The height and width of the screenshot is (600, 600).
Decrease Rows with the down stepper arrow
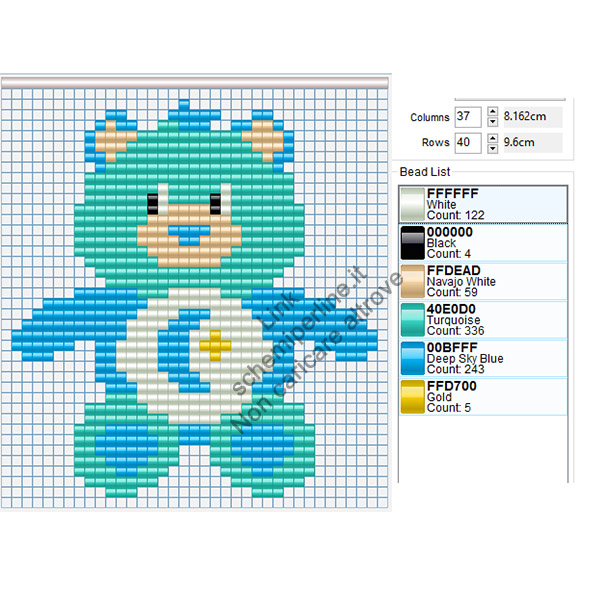click(x=492, y=148)
